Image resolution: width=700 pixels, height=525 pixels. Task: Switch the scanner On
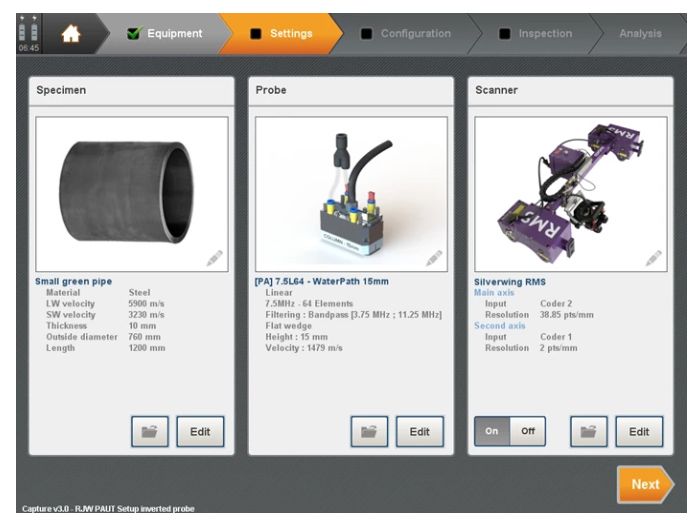(492, 432)
